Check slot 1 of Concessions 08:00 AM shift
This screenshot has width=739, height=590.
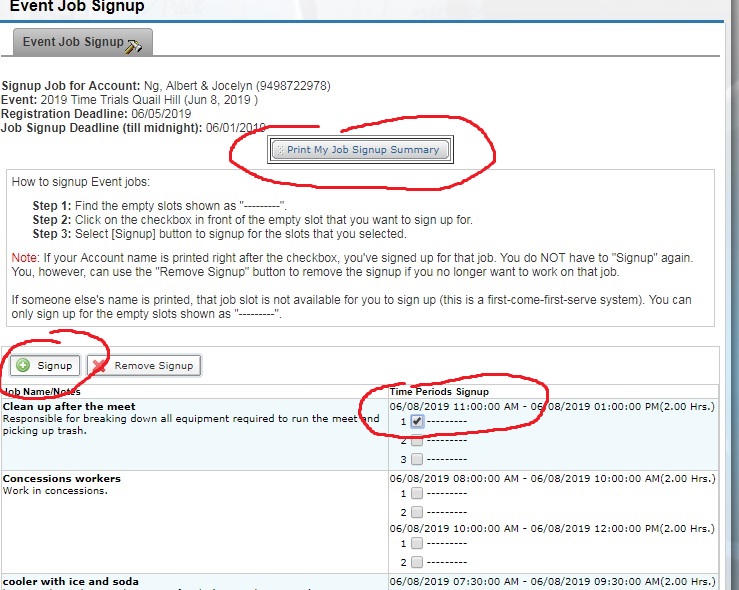[x=417, y=494]
